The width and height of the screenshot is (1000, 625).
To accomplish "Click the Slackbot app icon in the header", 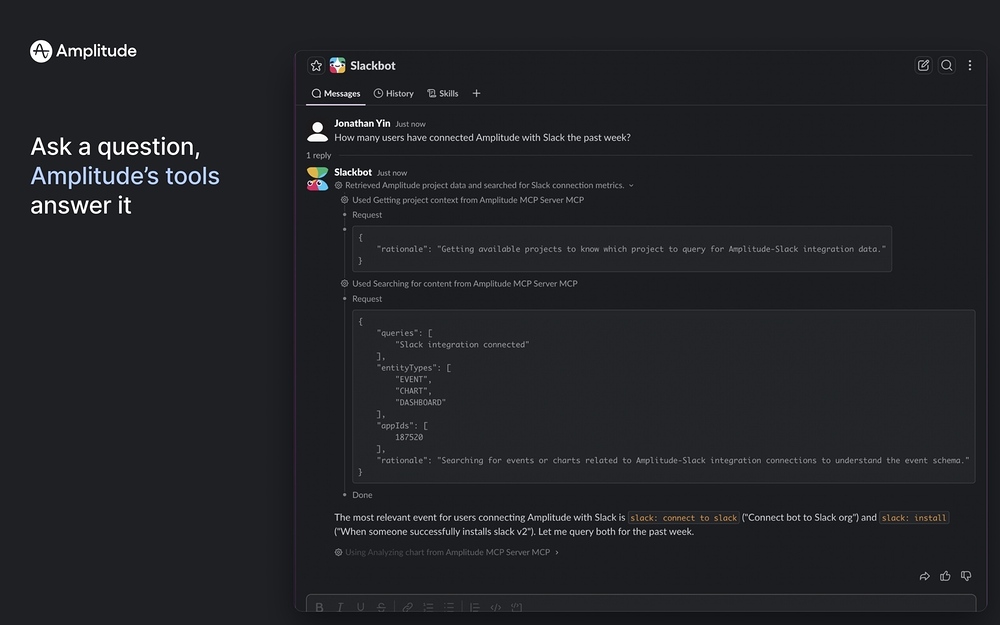I will (x=337, y=66).
